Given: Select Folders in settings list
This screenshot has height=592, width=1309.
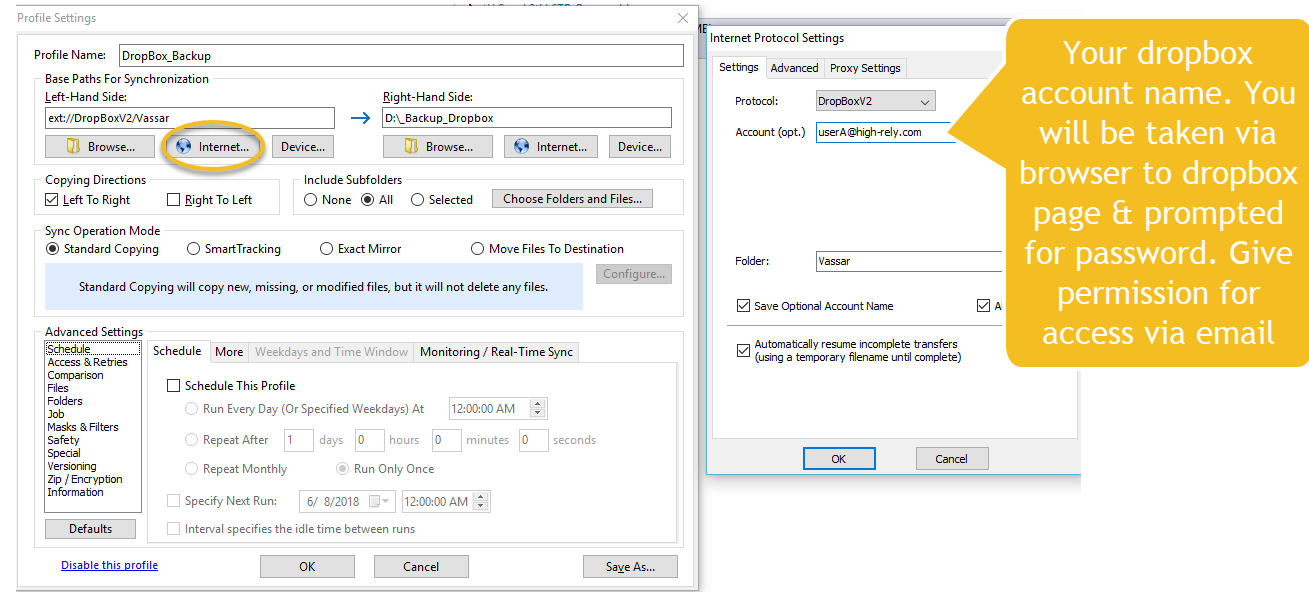Looking at the screenshot, I should (x=93, y=401).
